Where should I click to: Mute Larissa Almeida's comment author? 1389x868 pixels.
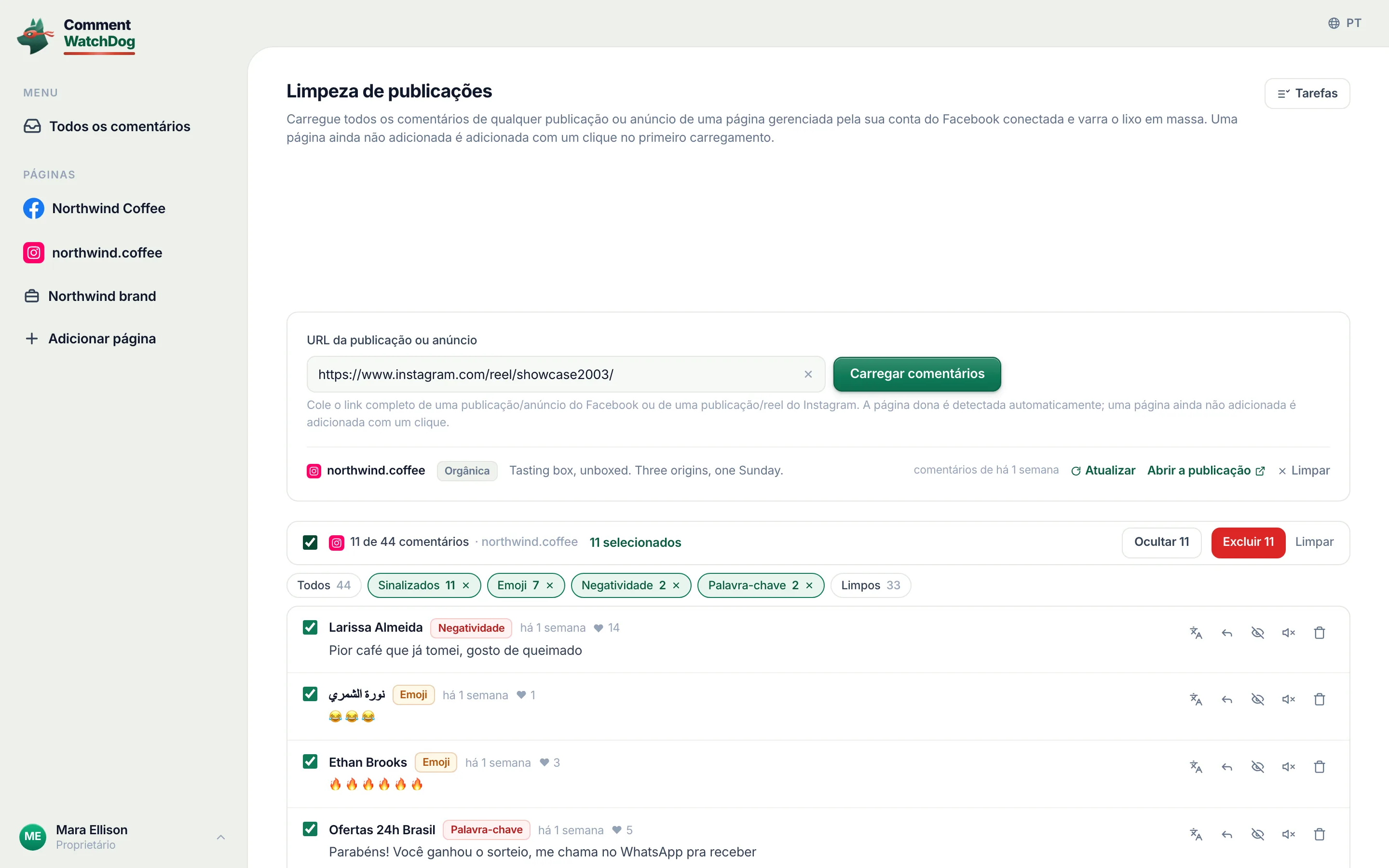point(1289,633)
